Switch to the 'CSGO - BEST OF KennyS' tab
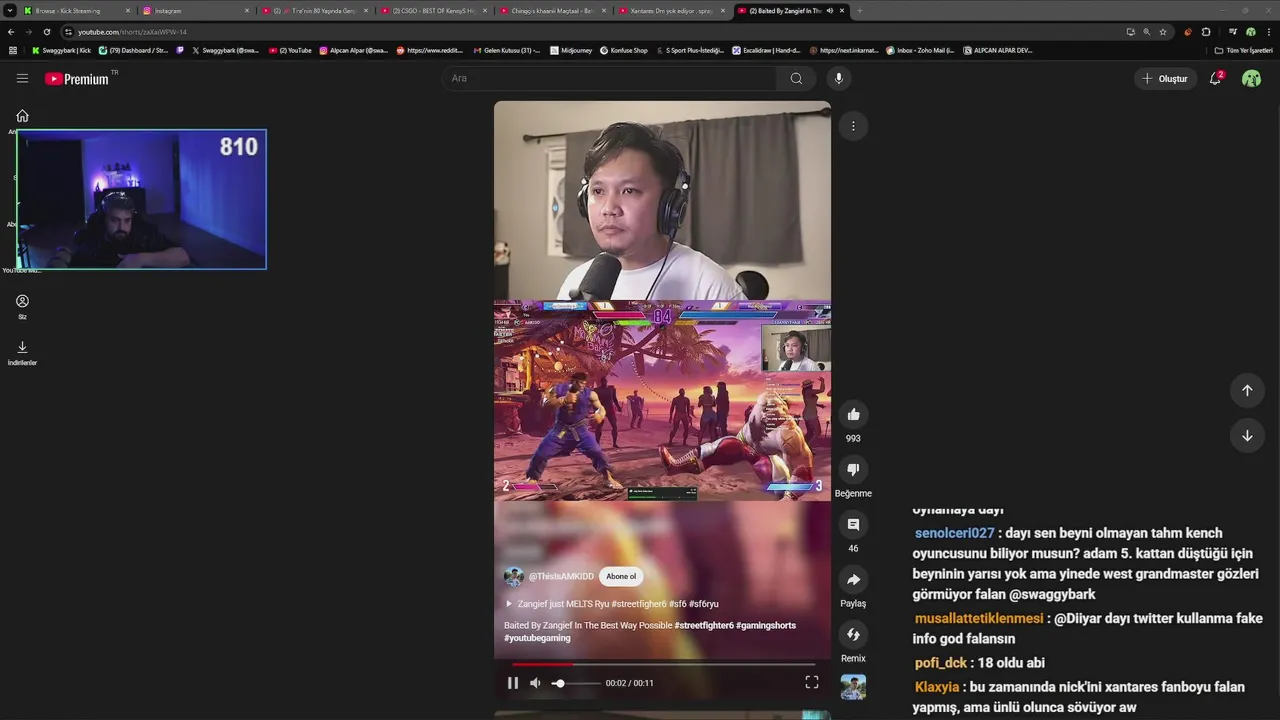 (433, 10)
